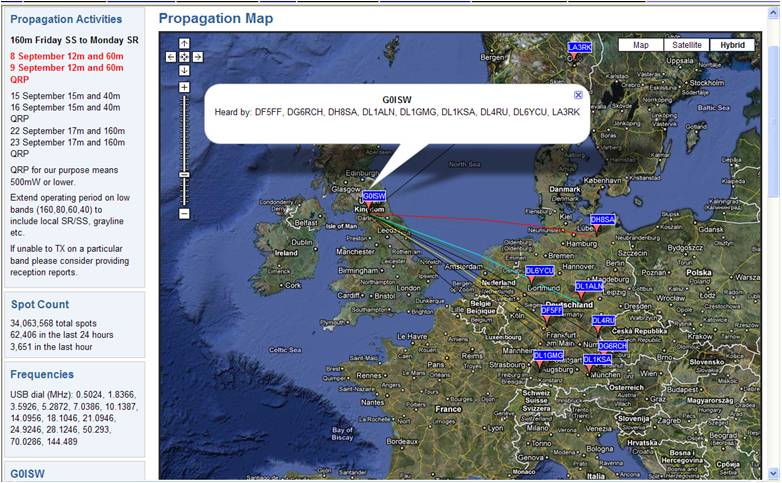Viewport: 782px width, 483px height.
Task: Click the G0ISW sidebar heading
Action: (x=27, y=474)
